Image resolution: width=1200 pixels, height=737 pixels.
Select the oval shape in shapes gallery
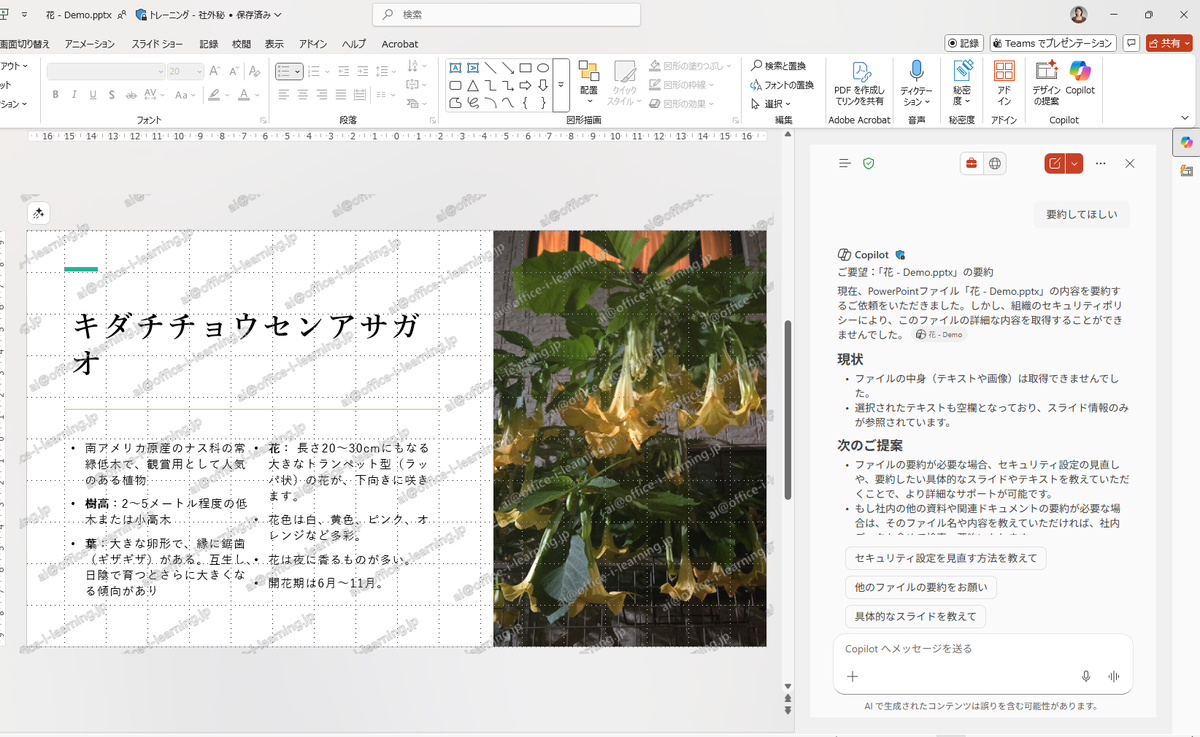(543, 68)
